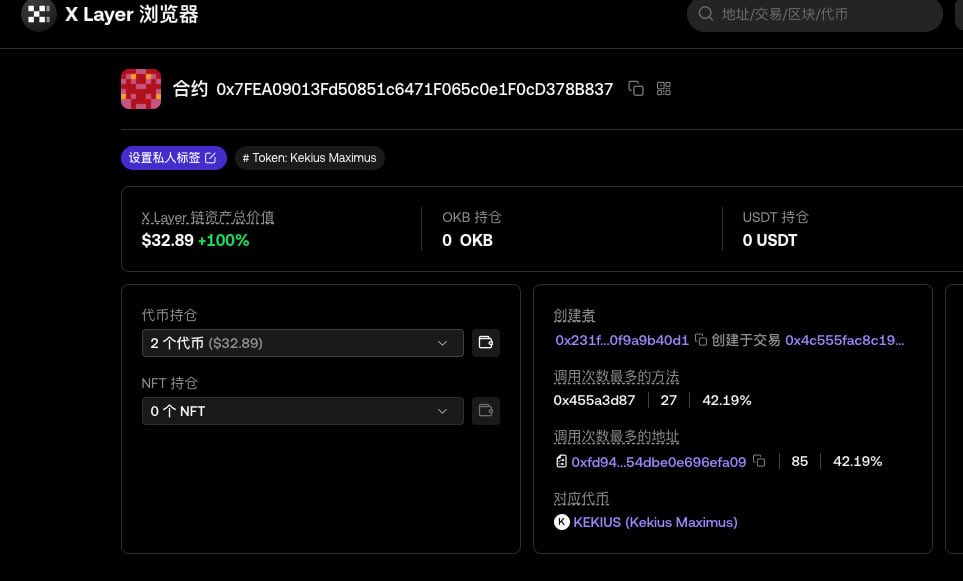Open most-called address 0xfd94...54dbe0e696efa09 link

659,462
